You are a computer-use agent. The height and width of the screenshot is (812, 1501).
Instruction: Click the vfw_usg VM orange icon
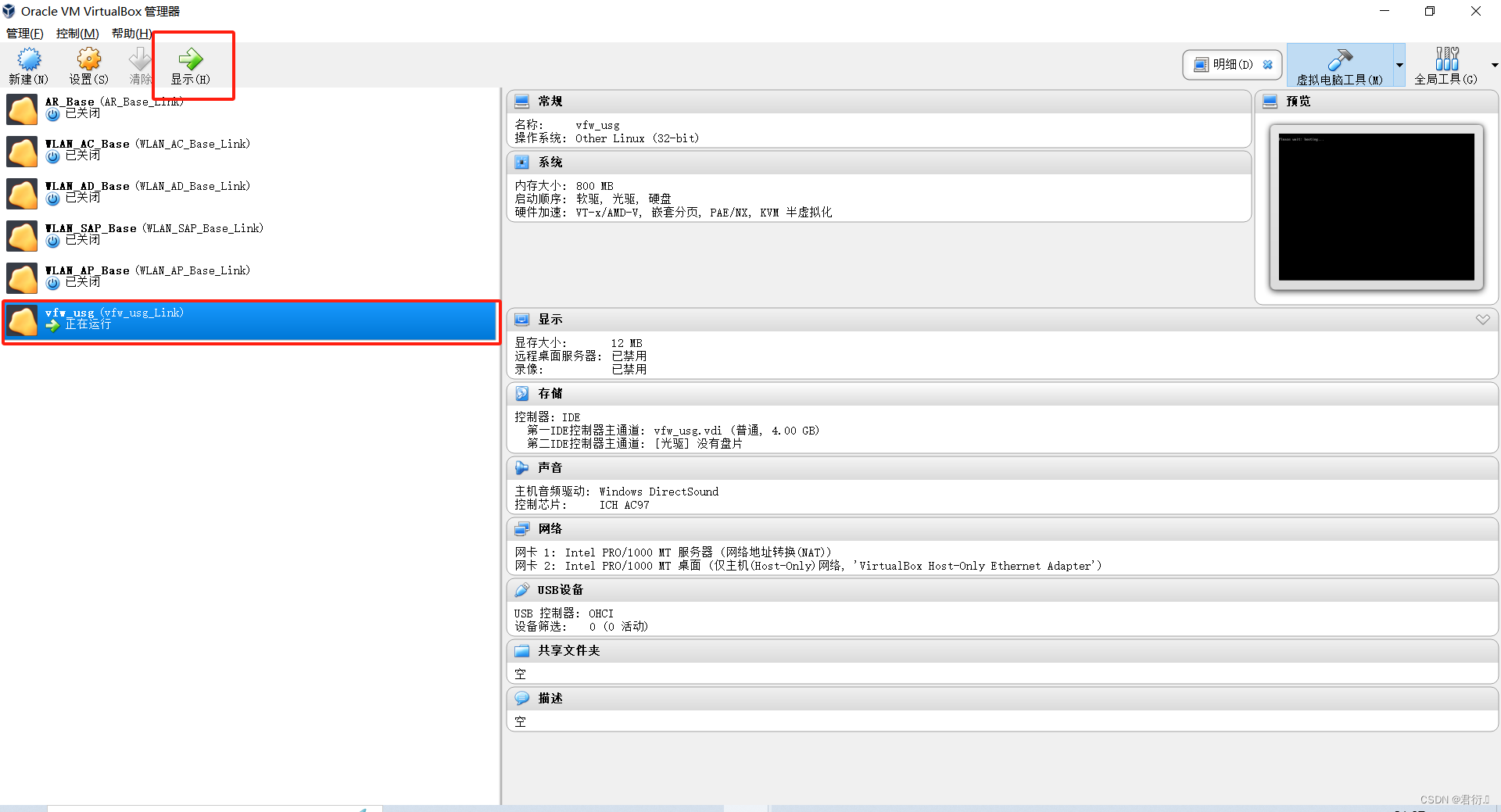[x=23, y=320]
